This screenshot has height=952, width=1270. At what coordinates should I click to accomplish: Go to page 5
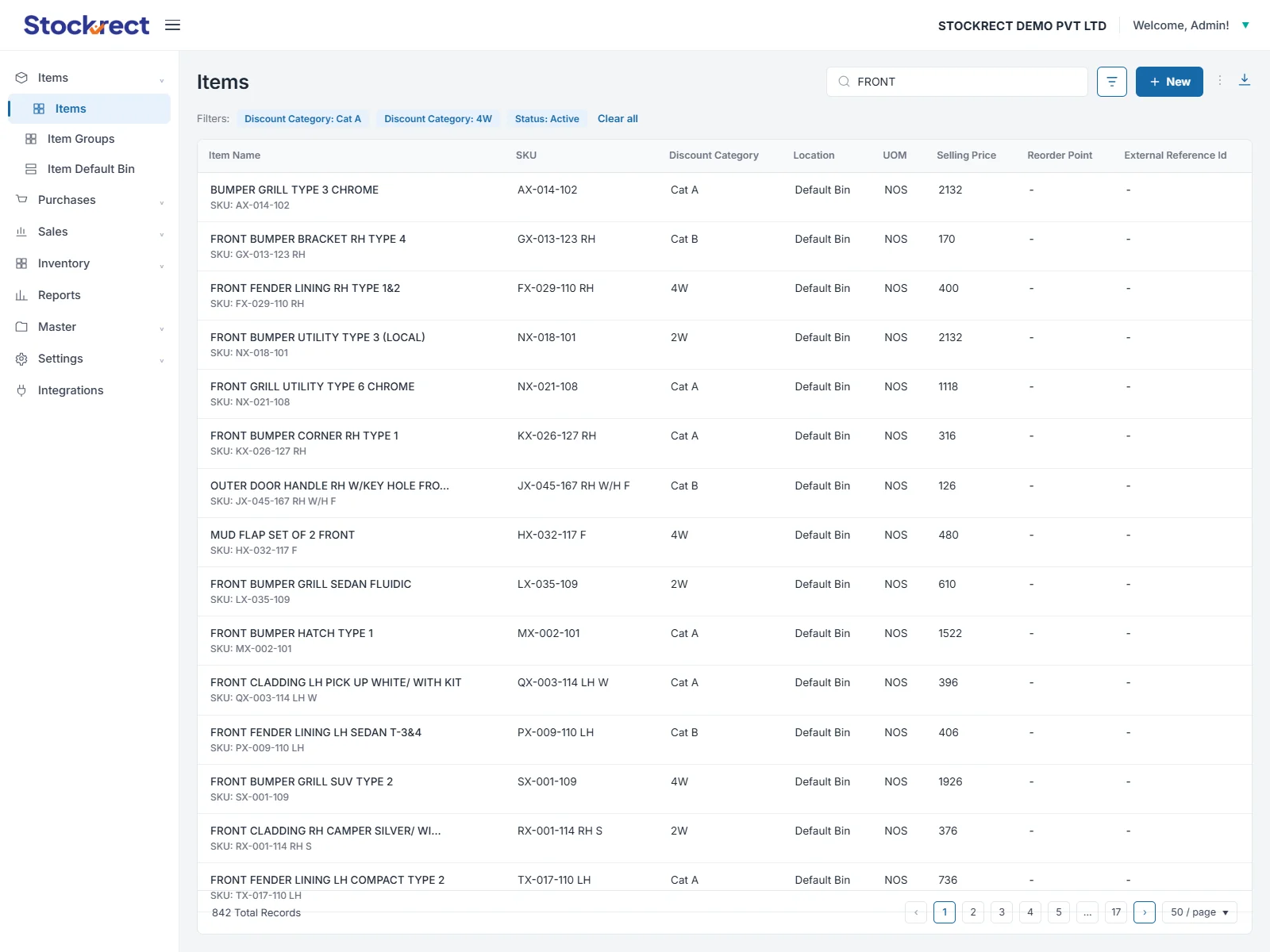click(x=1059, y=912)
